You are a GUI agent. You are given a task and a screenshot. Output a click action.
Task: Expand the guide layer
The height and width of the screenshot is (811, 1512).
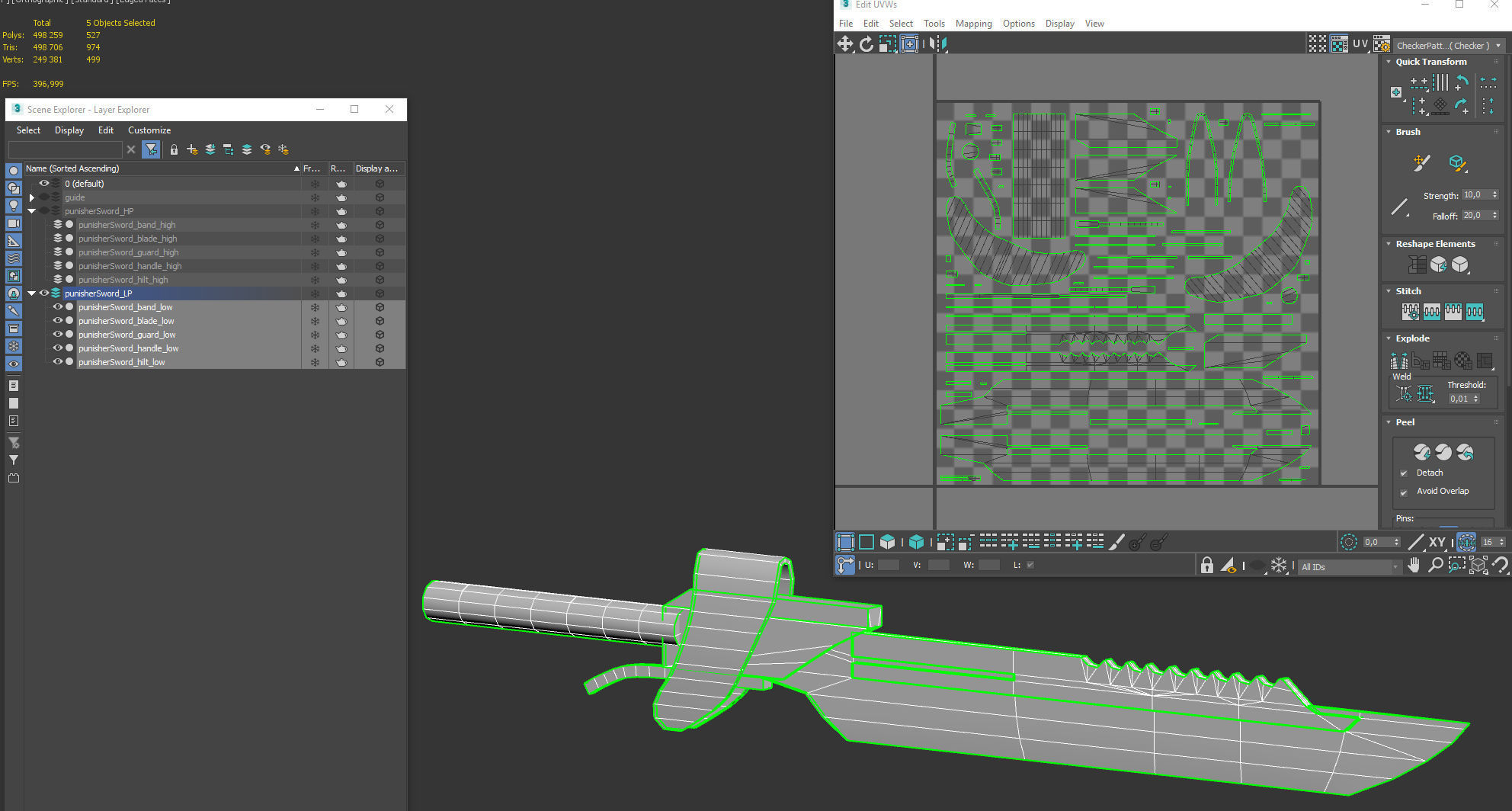(x=32, y=197)
